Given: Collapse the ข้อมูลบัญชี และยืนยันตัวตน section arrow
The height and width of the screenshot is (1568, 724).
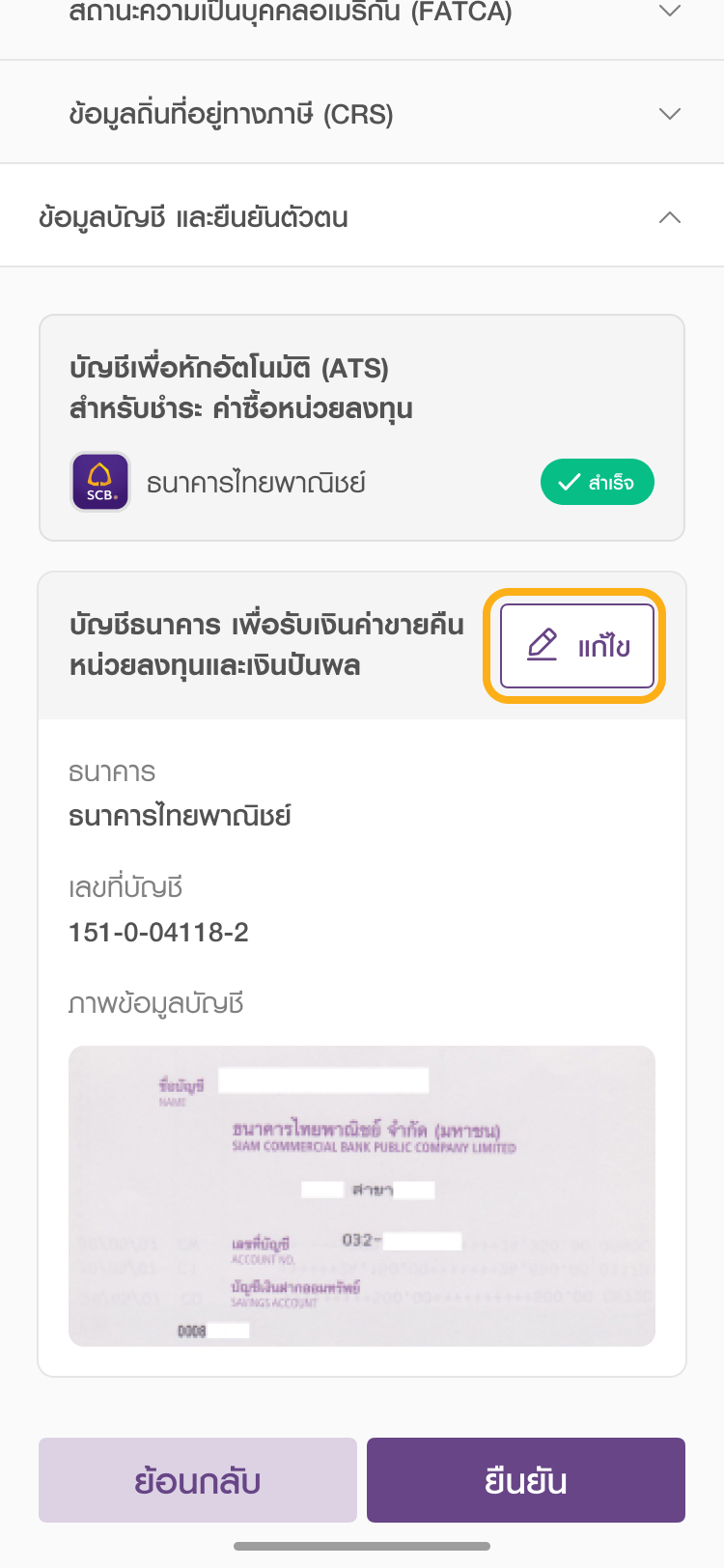Looking at the screenshot, I should (669, 217).
